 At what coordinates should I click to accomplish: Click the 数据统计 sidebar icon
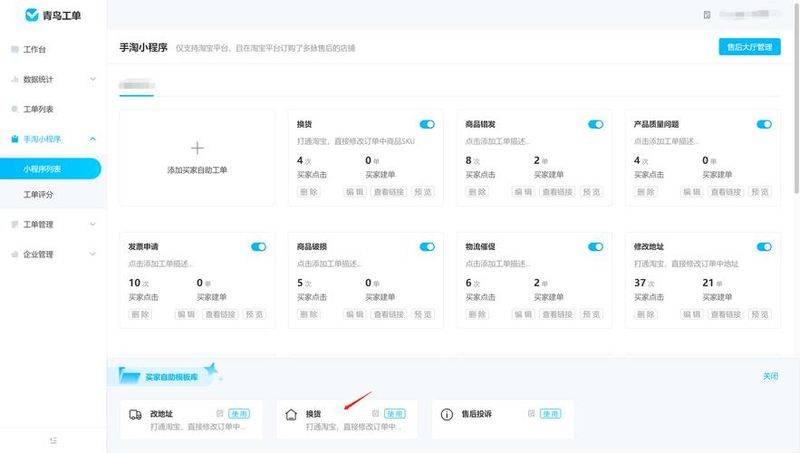[15, 79]
